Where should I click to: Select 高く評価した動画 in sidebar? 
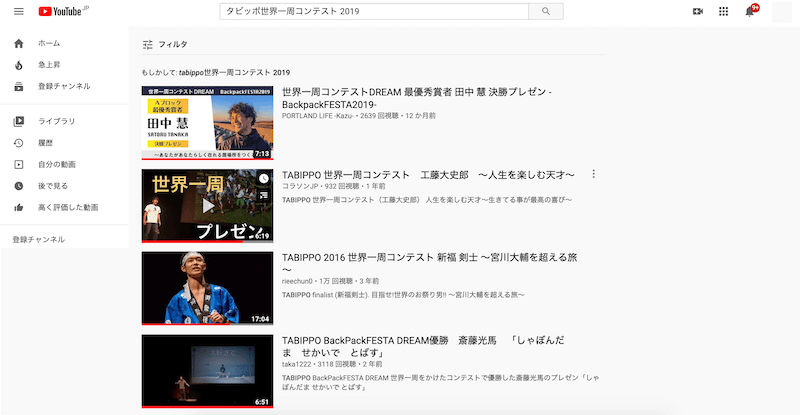[x=68, y=207]
